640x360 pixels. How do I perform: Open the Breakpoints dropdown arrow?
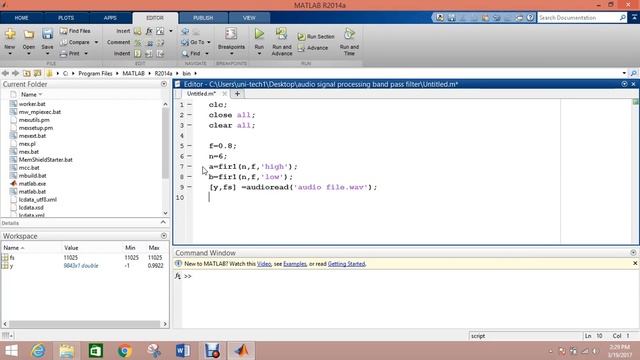tap(231, 54)
